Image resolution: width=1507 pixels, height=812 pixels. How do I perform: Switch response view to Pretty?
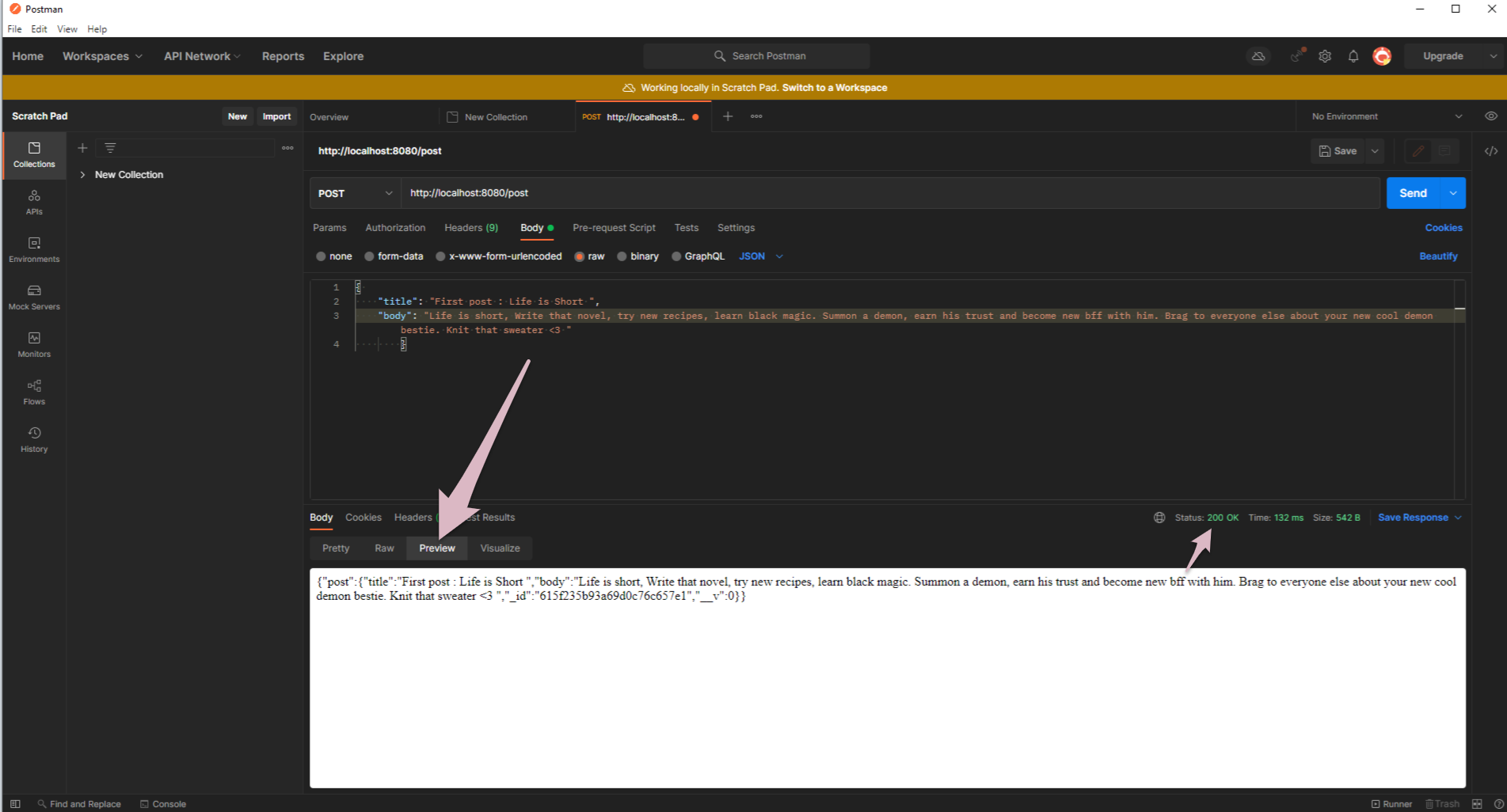point(336,548)
